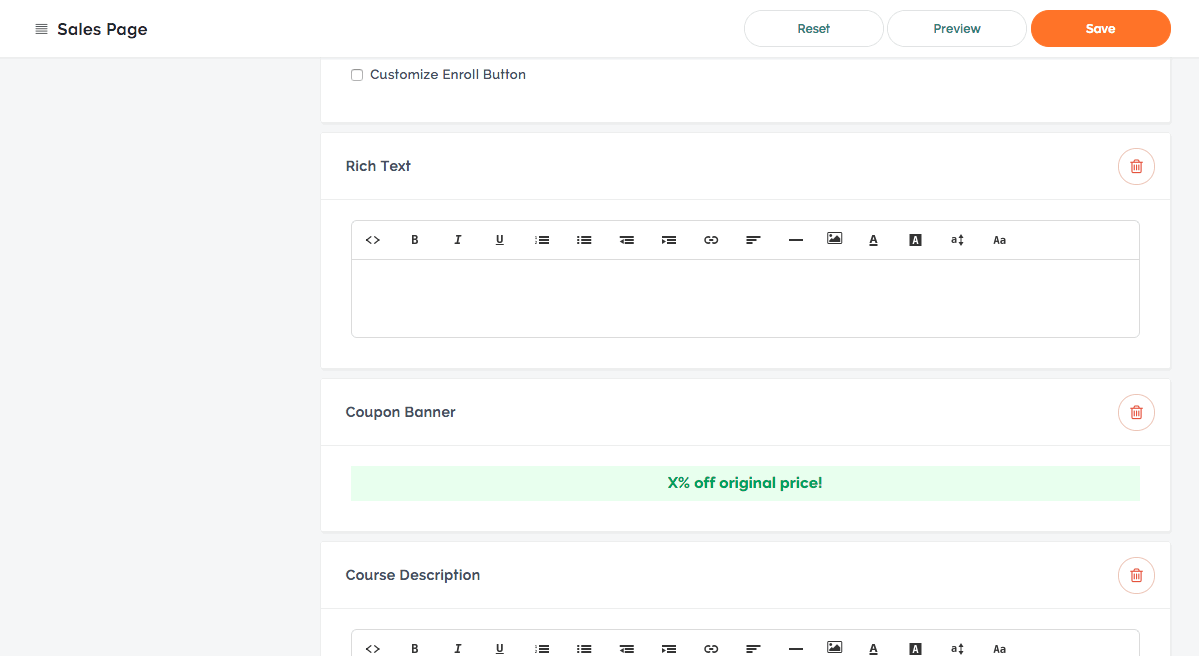This screenshot has width=1199, height=656.
Task: Insert link in Rich Text editor
Action: coord(711,240)
